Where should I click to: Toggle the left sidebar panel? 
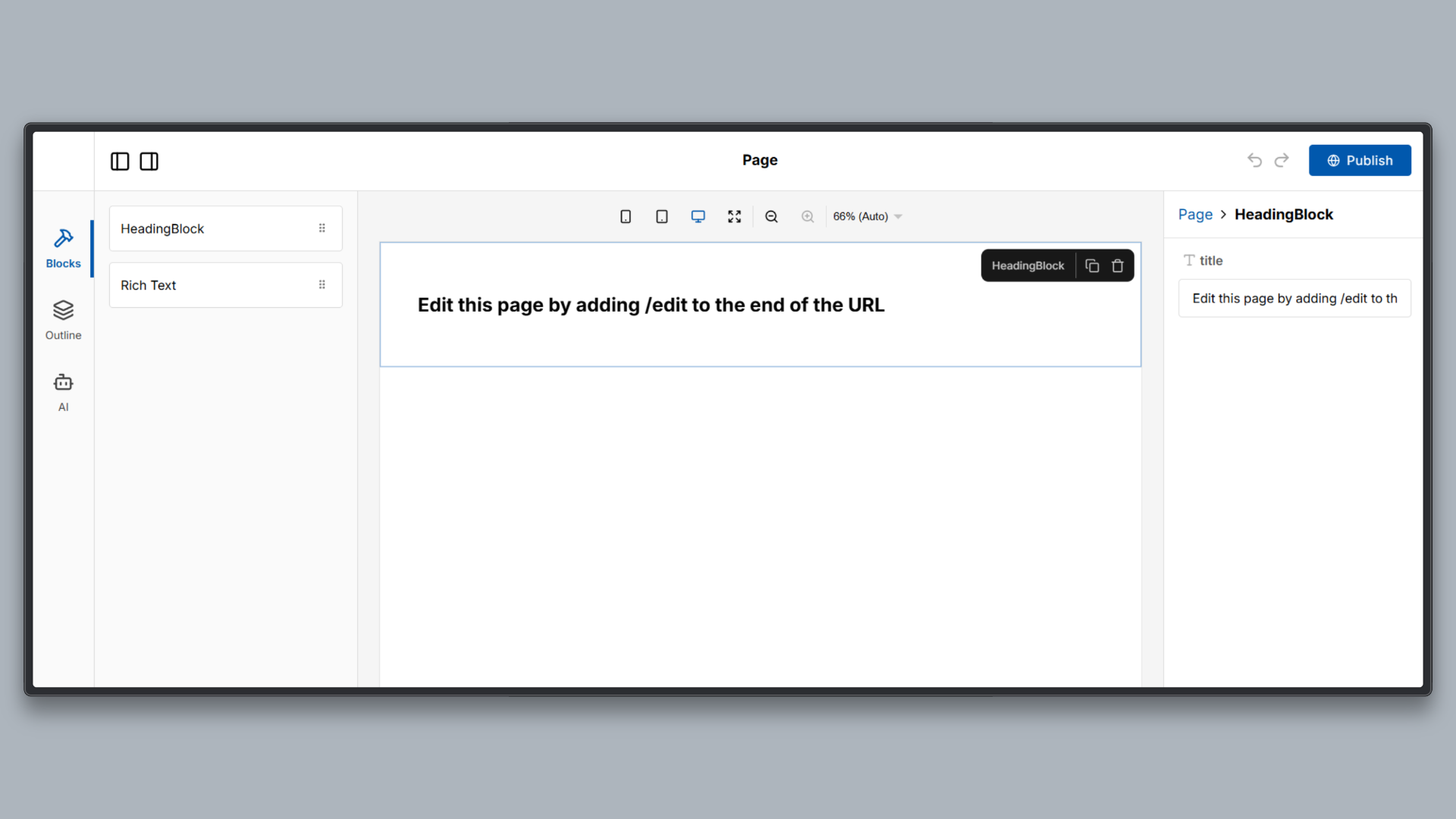[x=120, y=161]
